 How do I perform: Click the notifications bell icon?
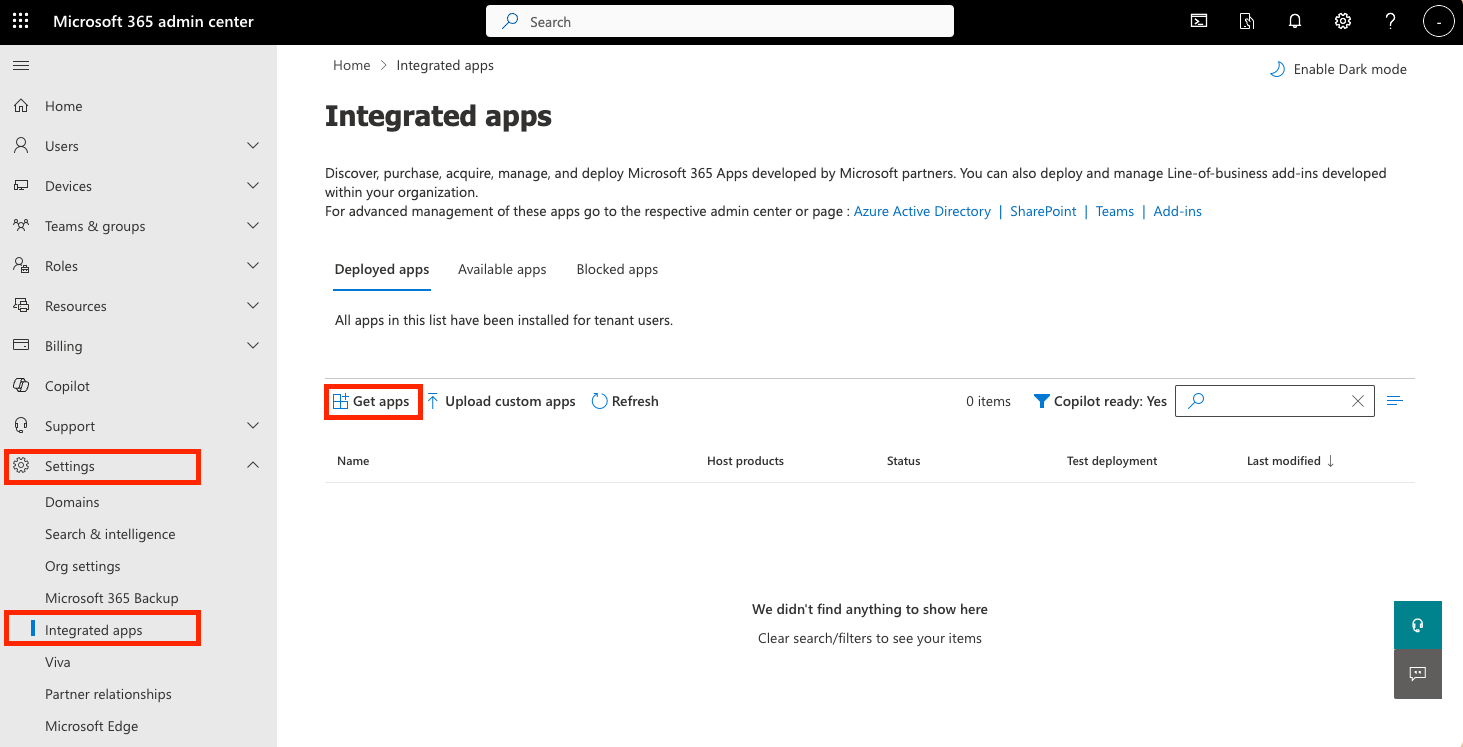(1295, 21)
